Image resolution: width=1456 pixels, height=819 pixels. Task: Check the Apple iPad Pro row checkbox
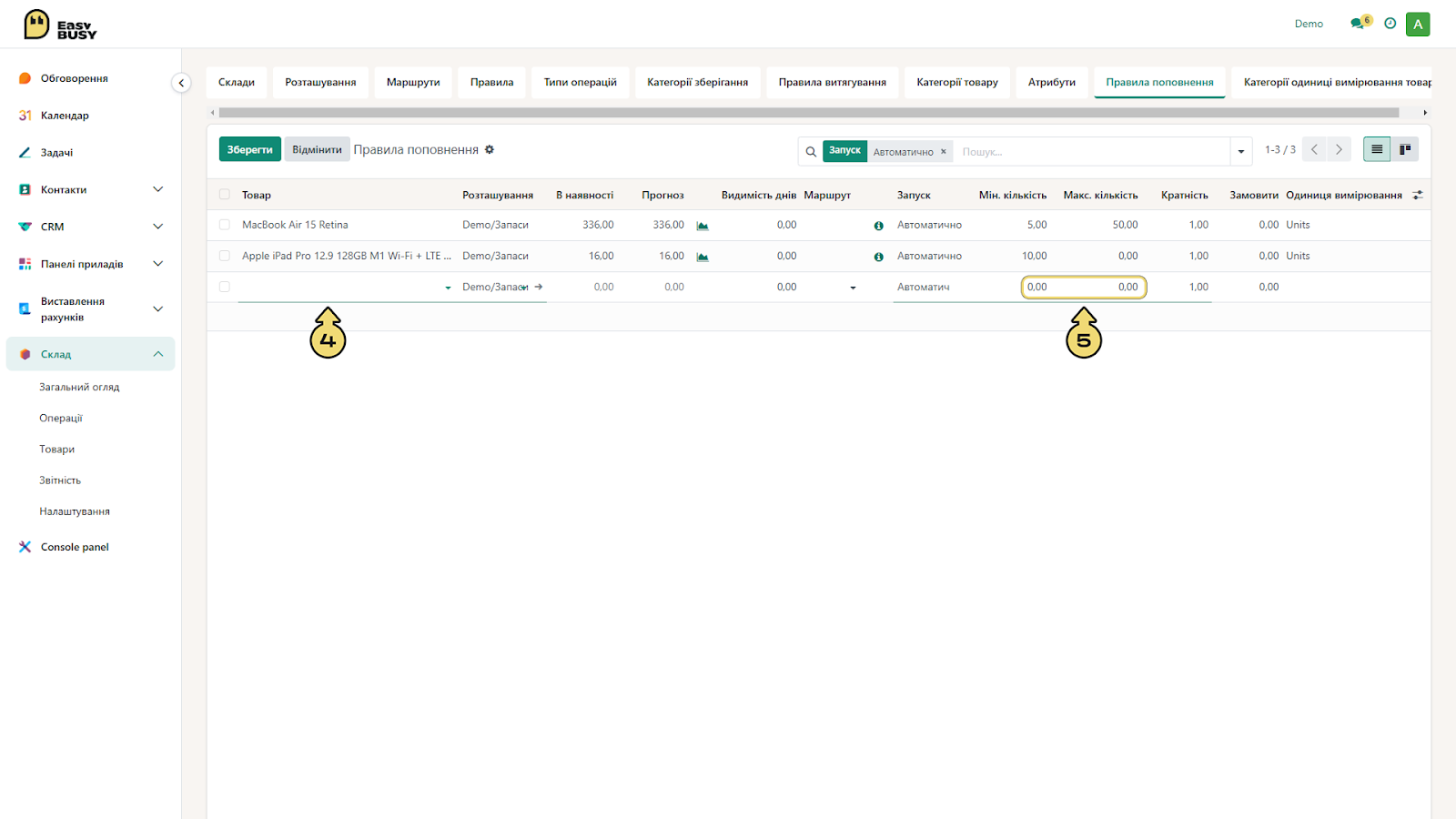point(225,256)
